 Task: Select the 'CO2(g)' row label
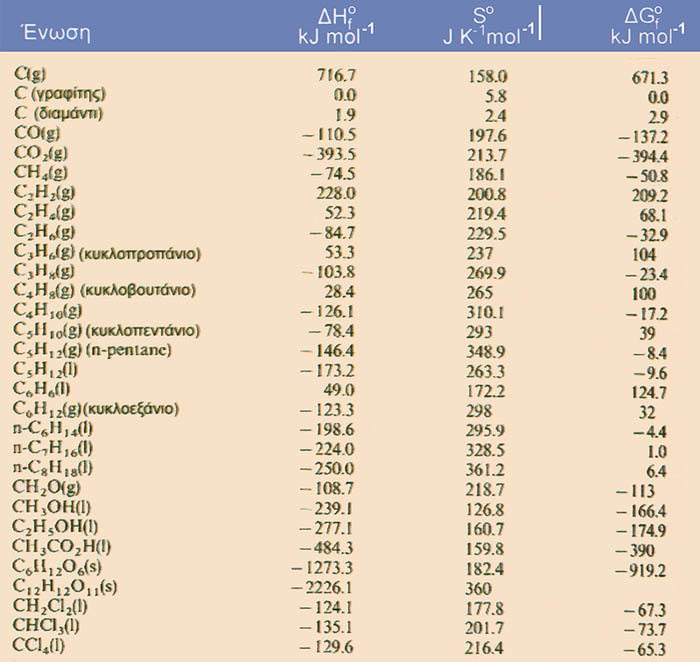(x=41, y=153)
